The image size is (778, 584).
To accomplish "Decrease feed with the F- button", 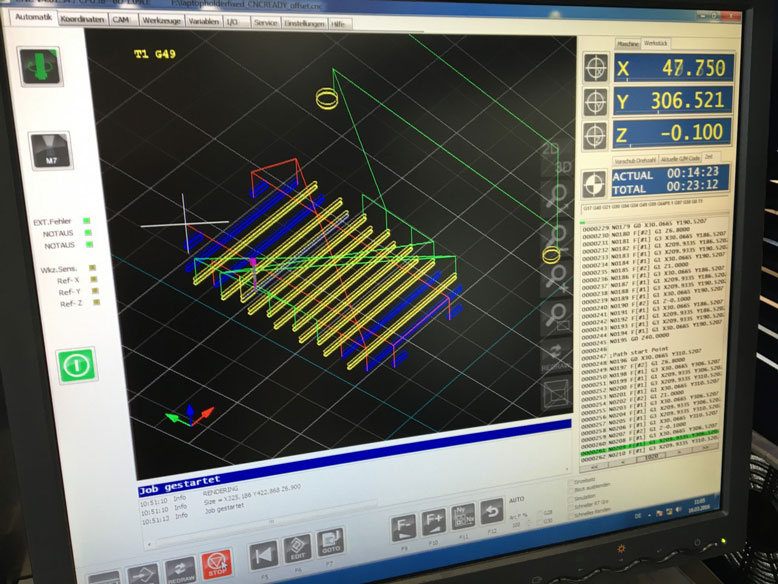I will pos(403,527).
